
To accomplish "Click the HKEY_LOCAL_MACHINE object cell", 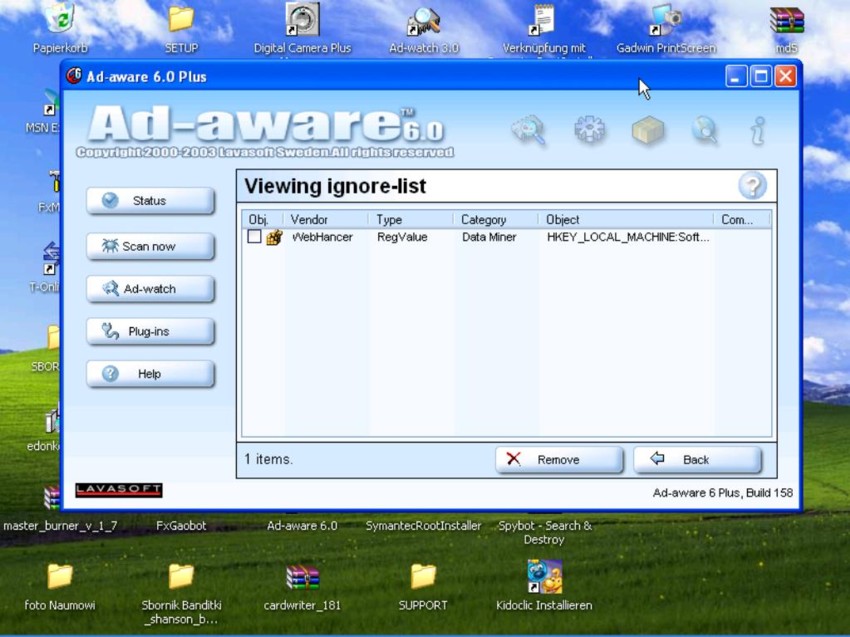I will pos(628,237).
